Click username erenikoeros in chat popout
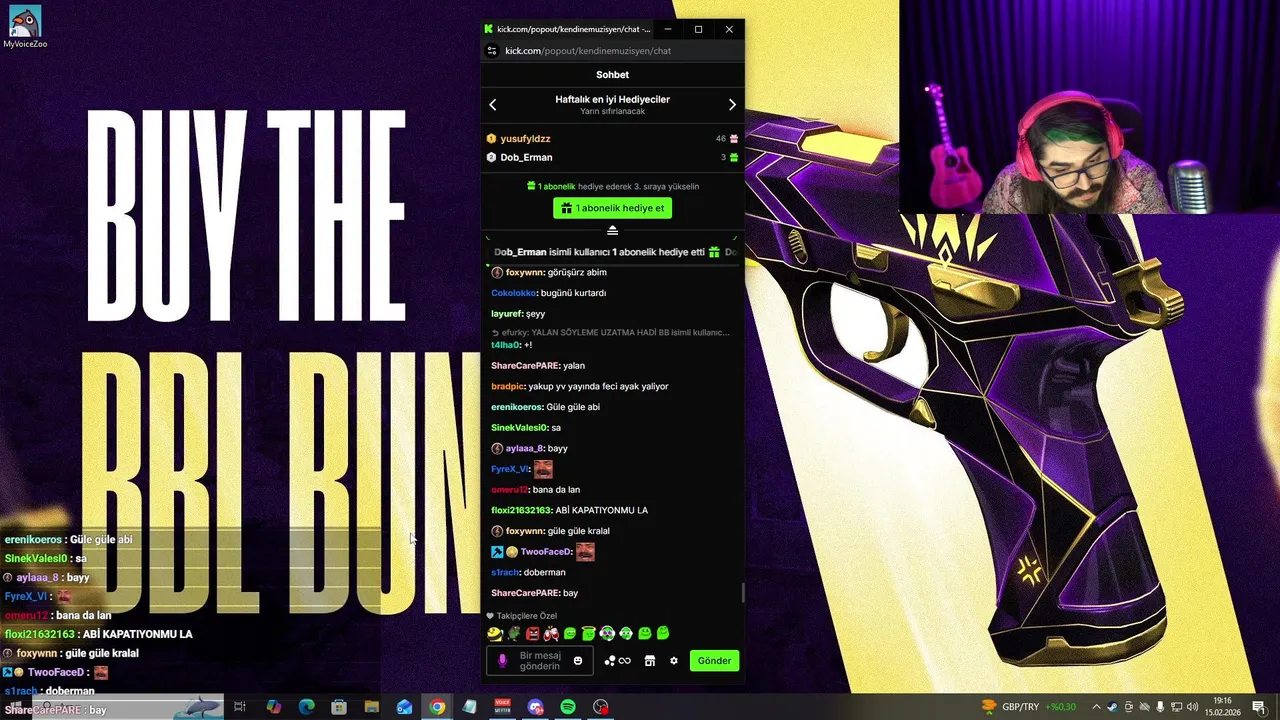Screen dimensions: 1280x720 tap(516, 407)
